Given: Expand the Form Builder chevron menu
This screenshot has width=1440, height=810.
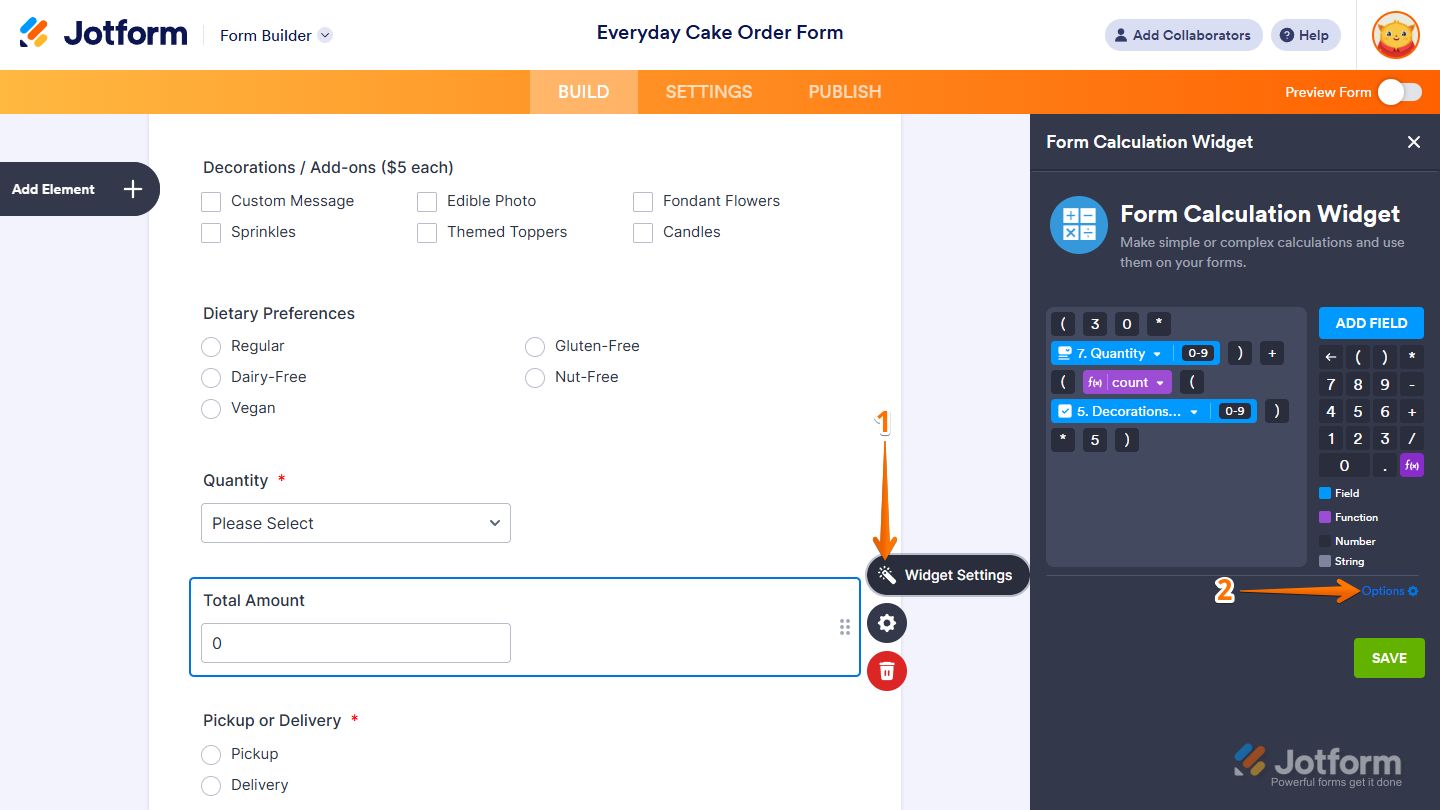Looking at the screenshot, I should click(x=323, y=35).
